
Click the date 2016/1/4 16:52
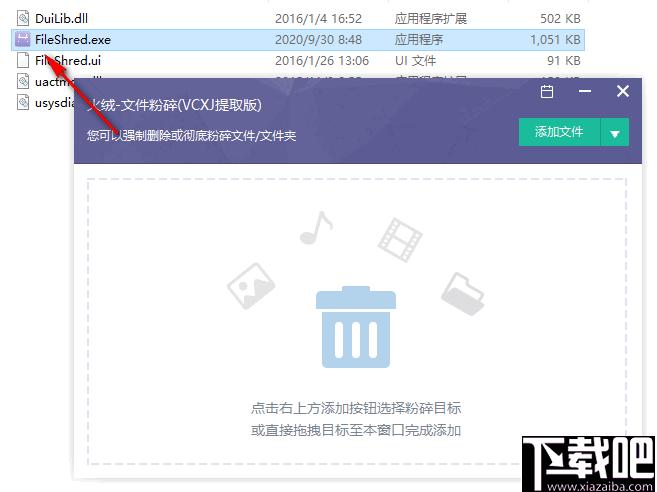(318, 18)
